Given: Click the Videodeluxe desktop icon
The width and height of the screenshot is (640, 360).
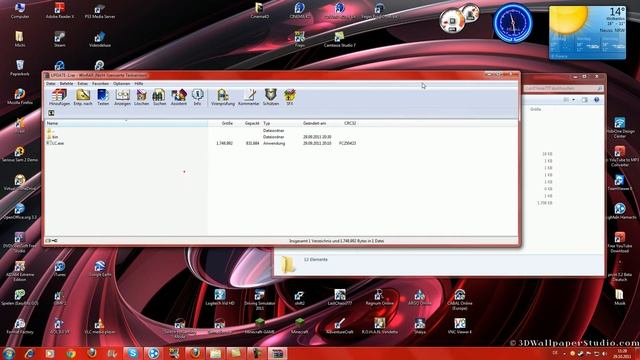Looking at the screenshot, I should (x=100, y=39).
